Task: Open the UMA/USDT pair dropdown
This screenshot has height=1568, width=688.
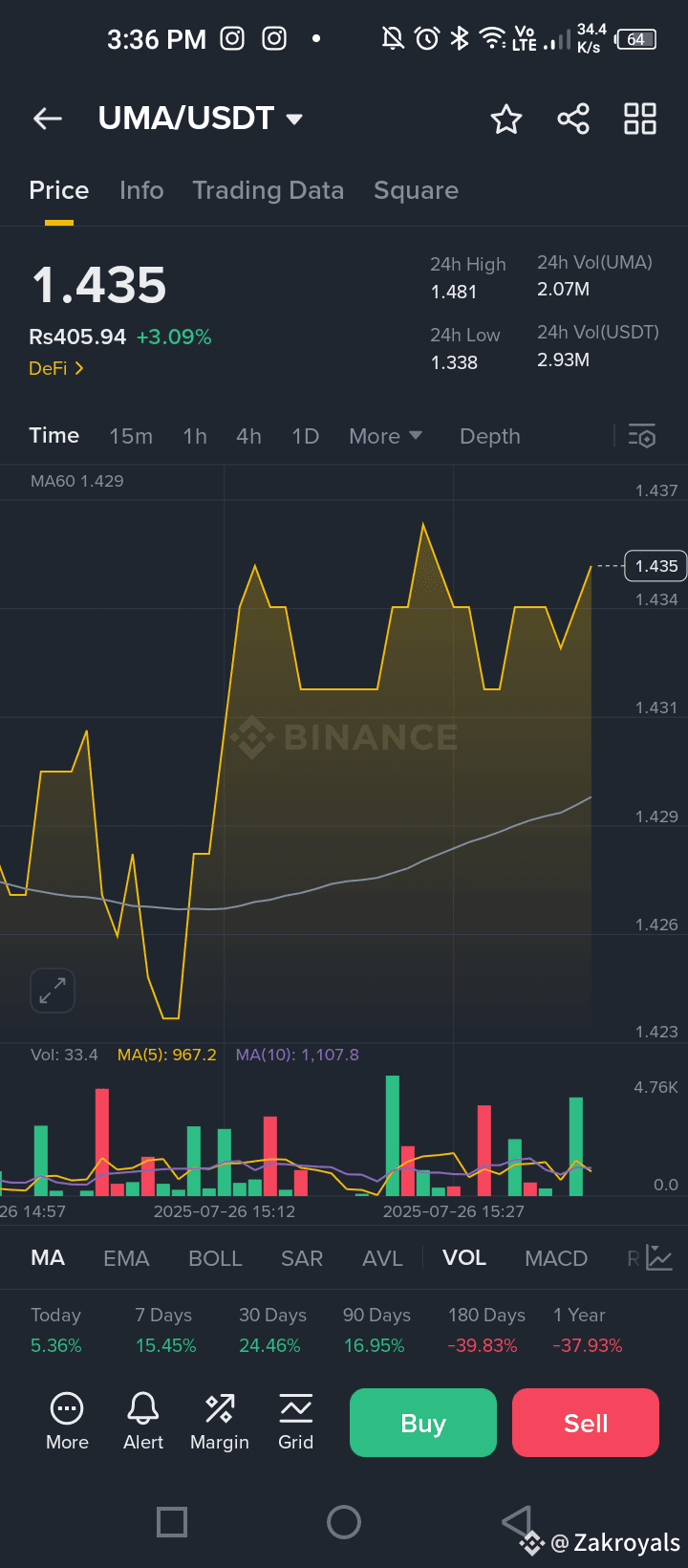Action: click(201, 119)
